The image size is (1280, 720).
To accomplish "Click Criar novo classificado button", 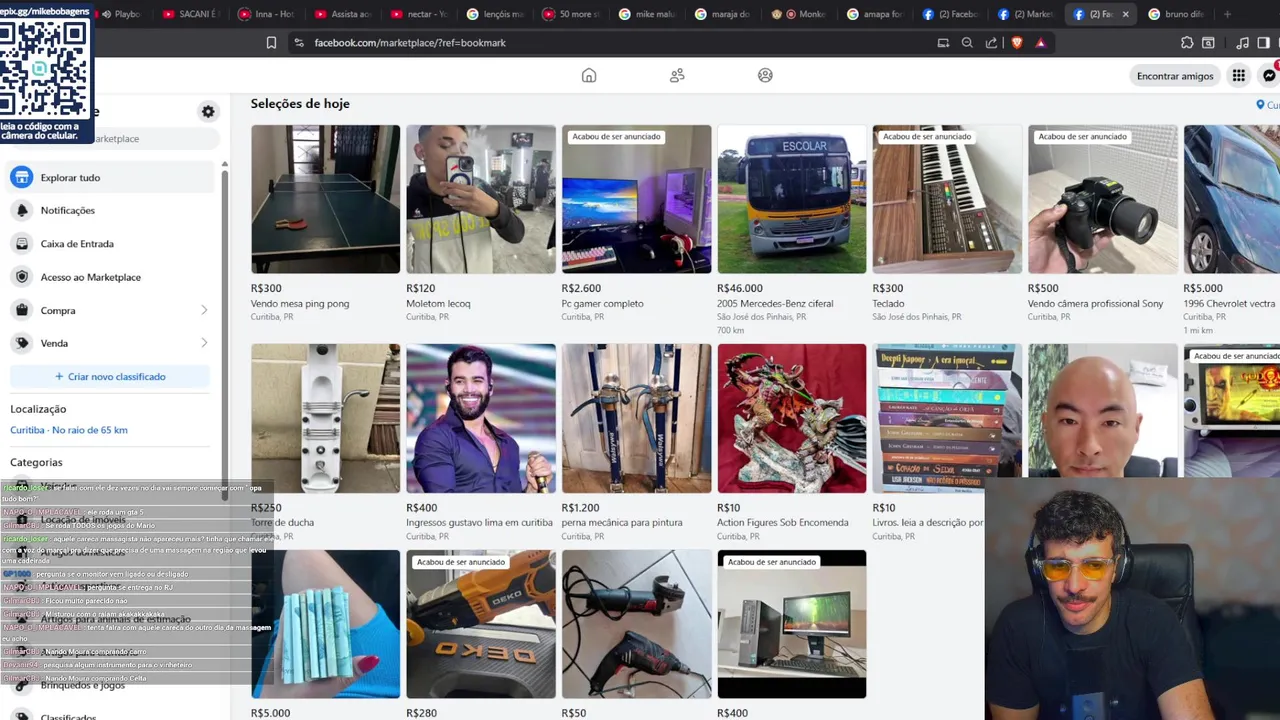I will click(110, 377).
